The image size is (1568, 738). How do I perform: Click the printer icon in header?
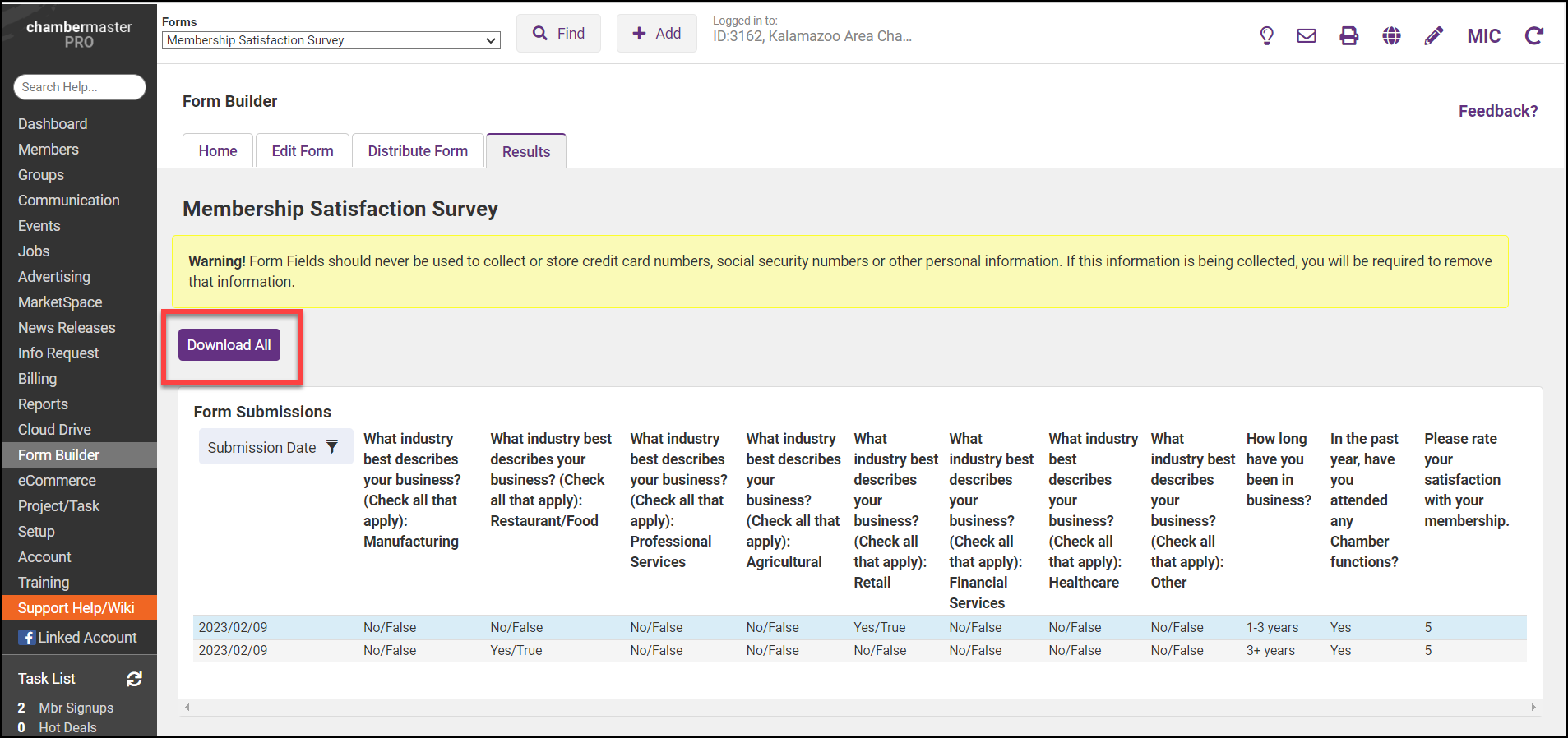point(1348,36)
